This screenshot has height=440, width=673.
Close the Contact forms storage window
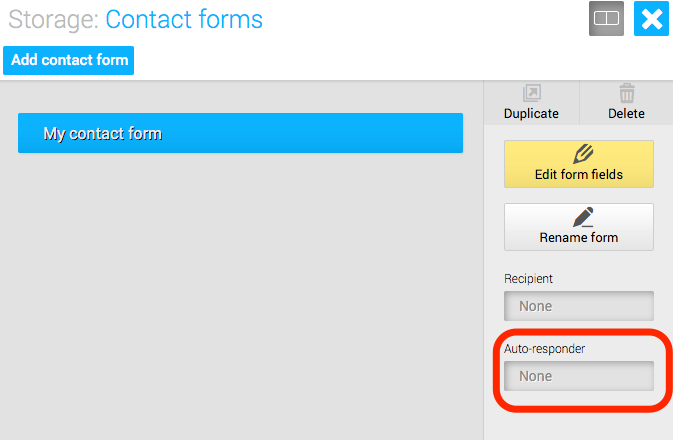pos(651,18)
